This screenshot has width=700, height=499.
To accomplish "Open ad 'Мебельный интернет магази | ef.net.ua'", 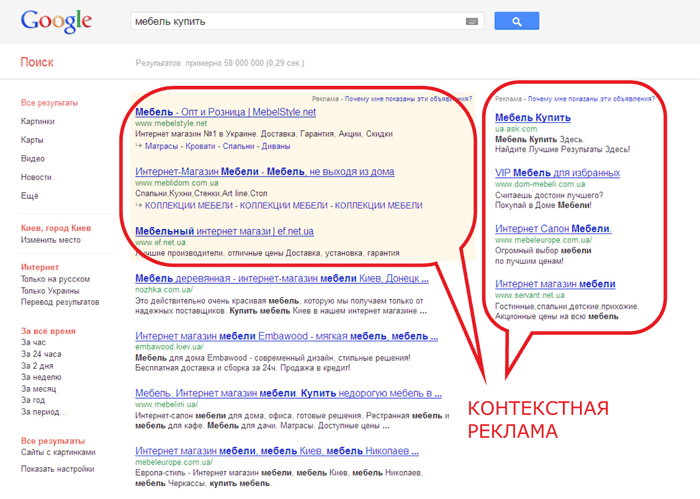I will 225,232.
